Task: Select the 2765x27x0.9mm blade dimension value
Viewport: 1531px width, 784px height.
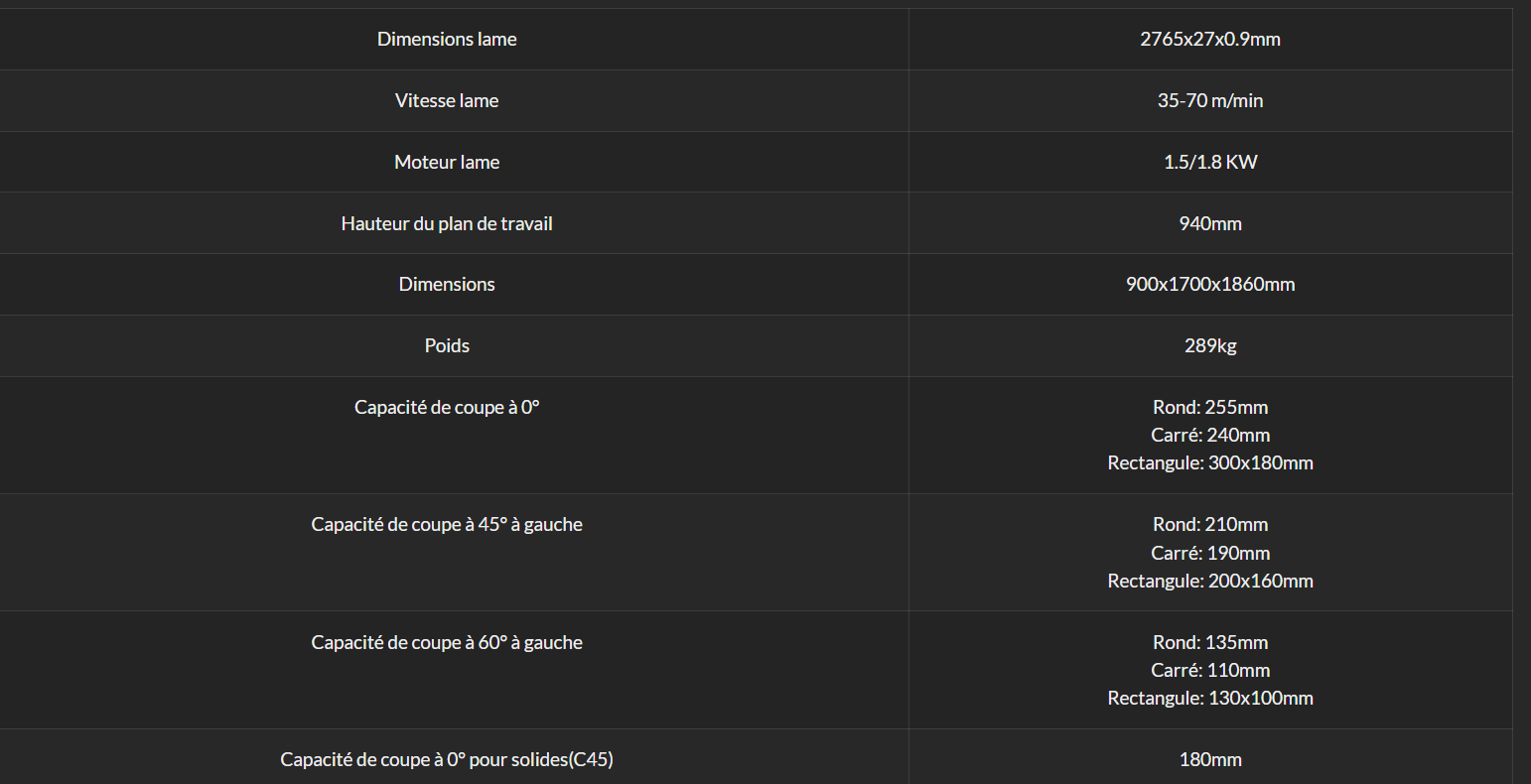Action: pos(1210,39)
